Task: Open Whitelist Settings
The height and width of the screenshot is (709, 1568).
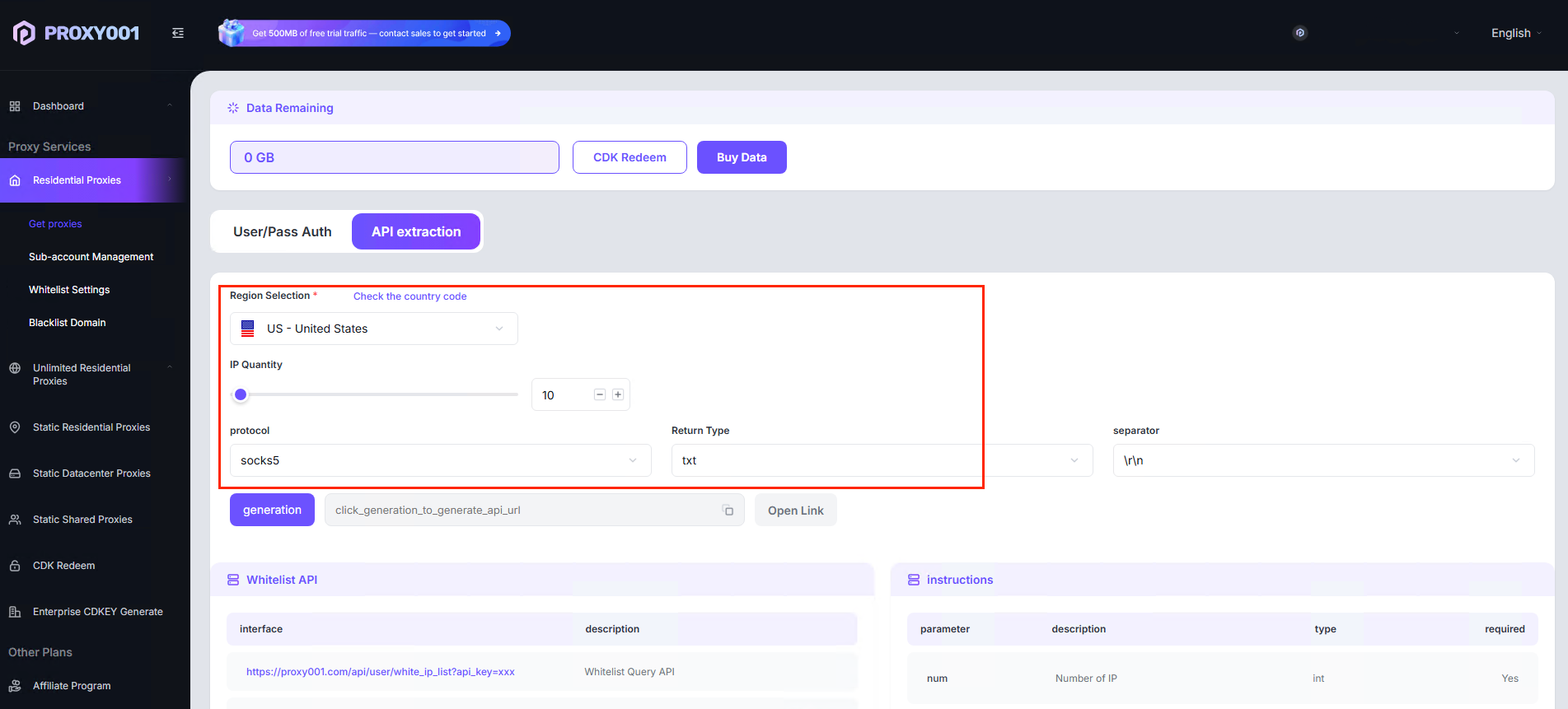Action: coord(69,290)
